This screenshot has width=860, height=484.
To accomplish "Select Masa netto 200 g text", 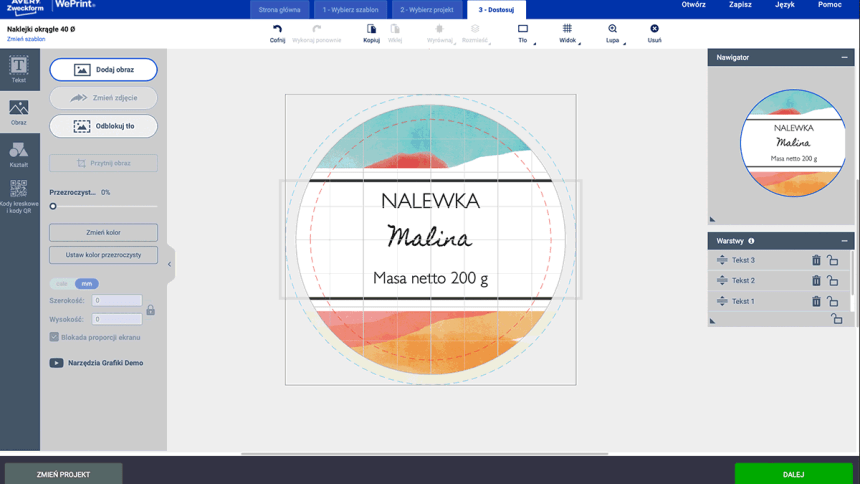I will (x=431, y=278).
